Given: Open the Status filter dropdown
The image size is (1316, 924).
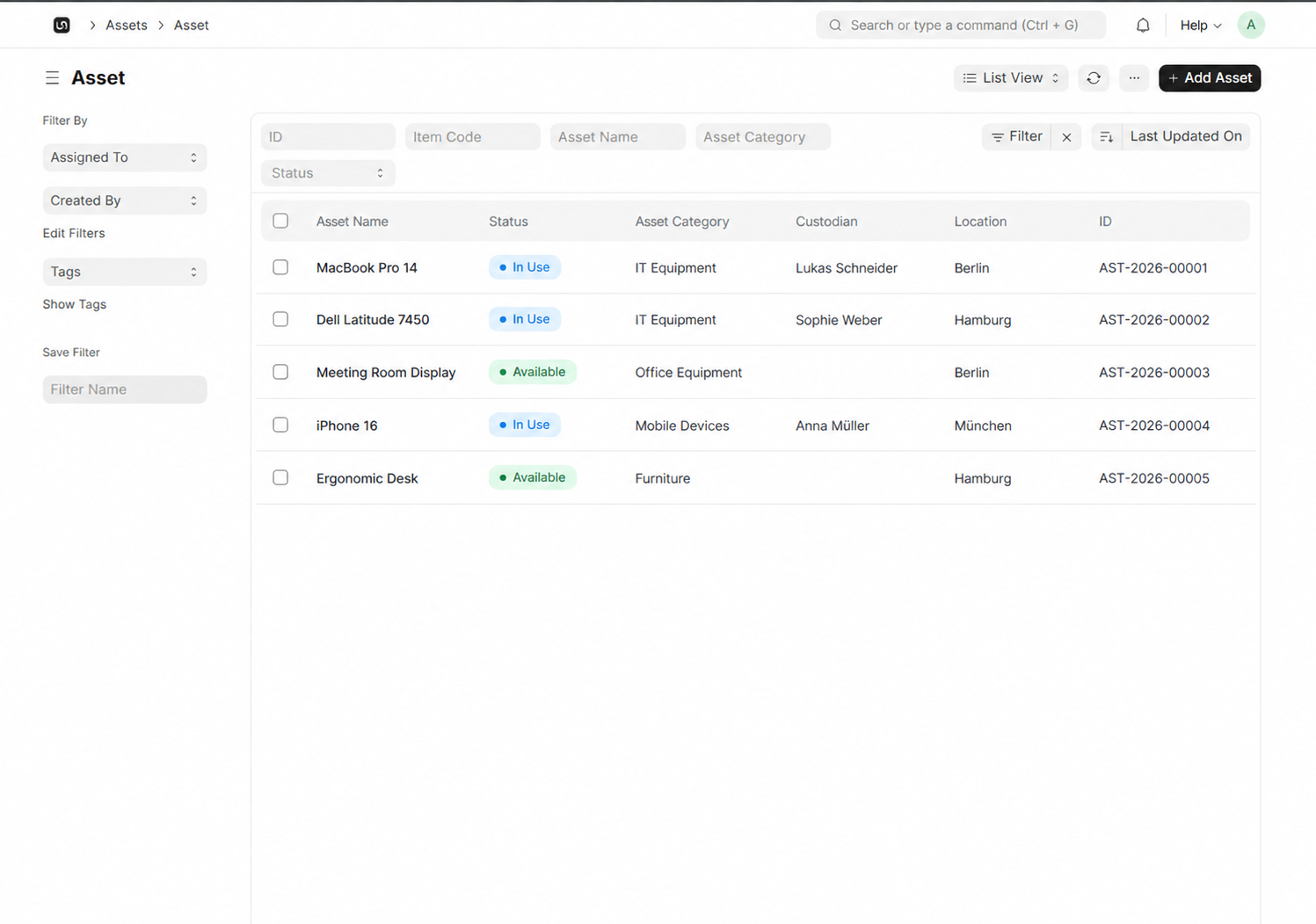Looking at the screenshot, I should coord(328,173).
